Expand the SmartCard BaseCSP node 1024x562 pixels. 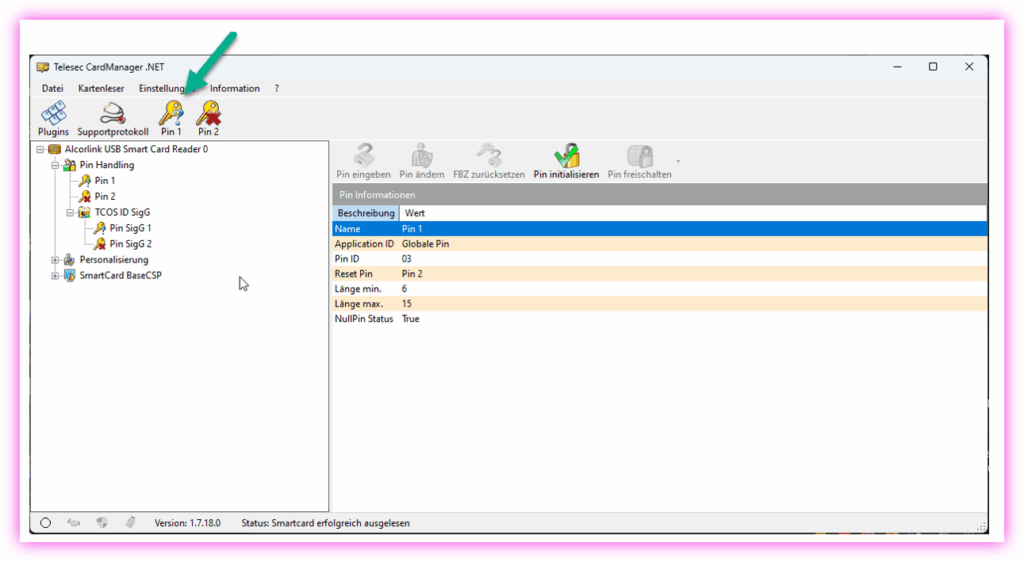(x=55, y=275)
